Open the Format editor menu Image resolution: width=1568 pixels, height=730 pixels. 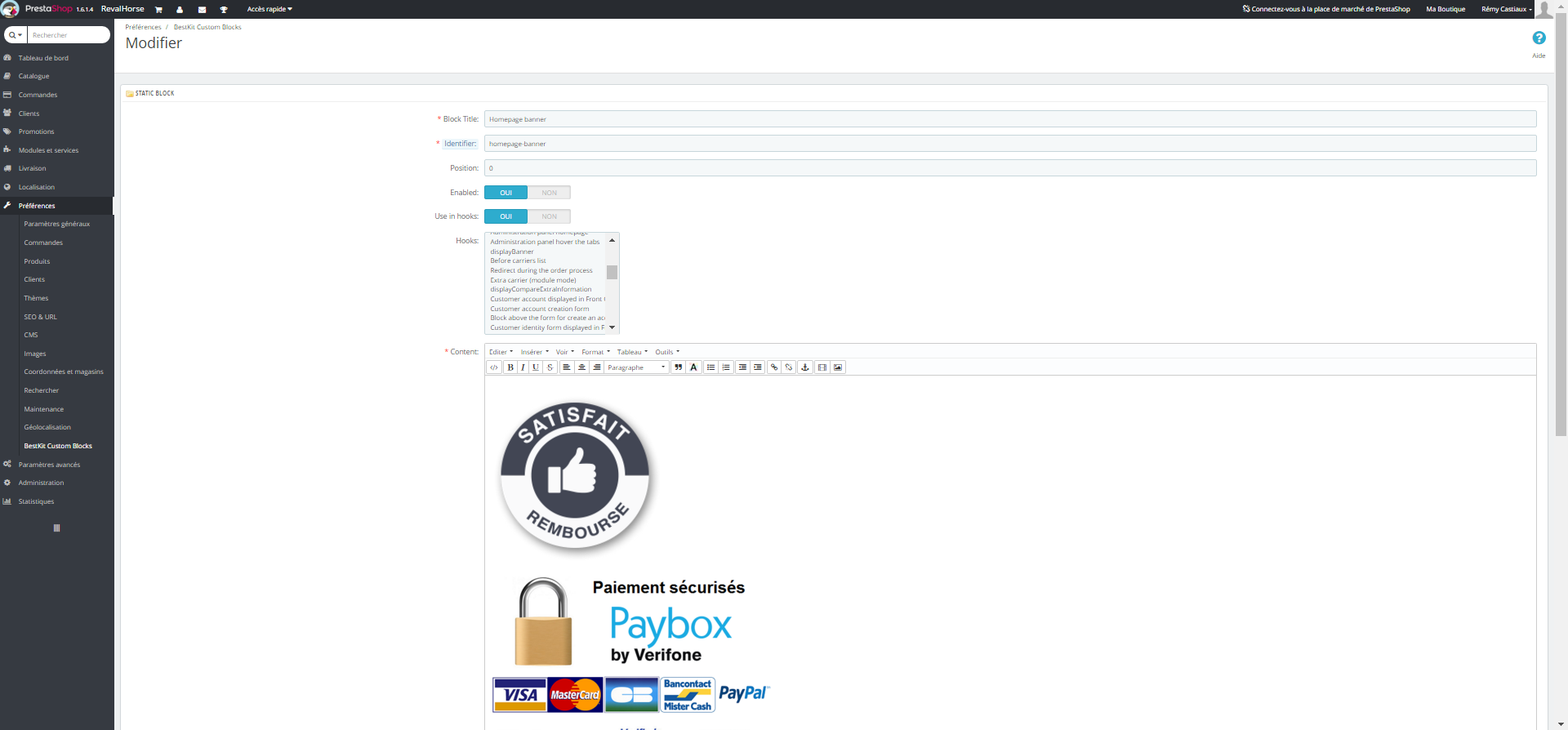[x=596, y=352]
